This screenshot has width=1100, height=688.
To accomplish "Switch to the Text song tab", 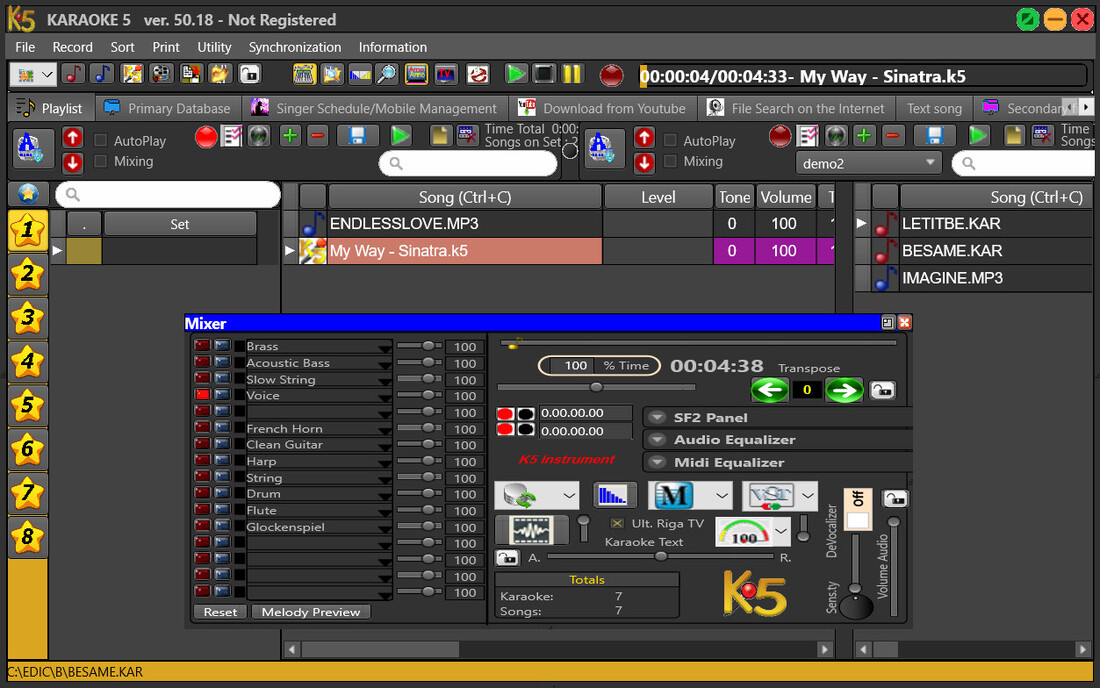I will coord(934,108).
